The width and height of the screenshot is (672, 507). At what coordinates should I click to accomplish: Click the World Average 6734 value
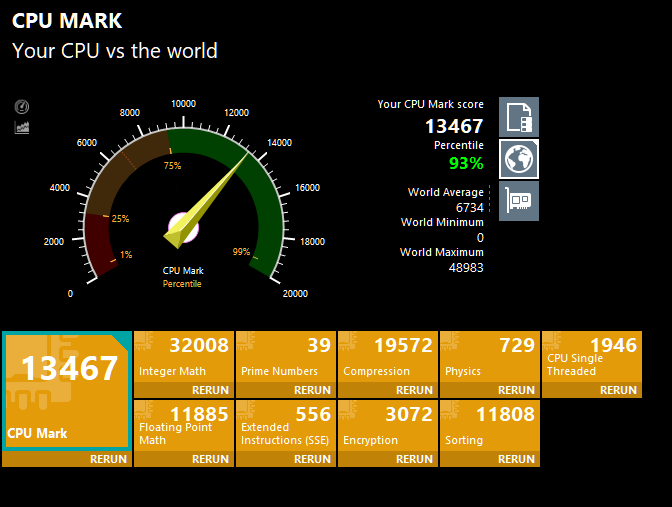coord(470,208)
